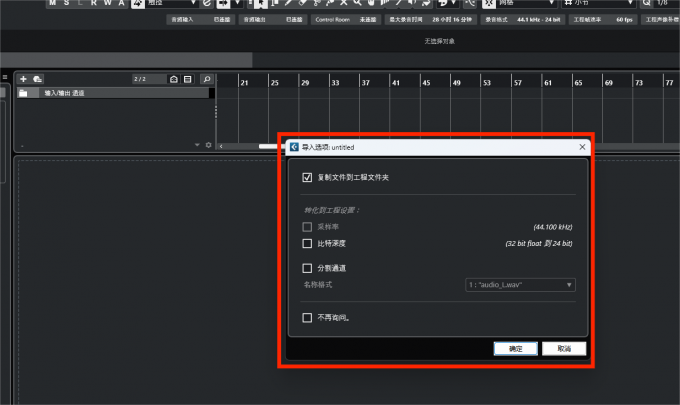The height and width of the screenshot is (405, 680).
Task: Enable the 分割通道 checkbox
Action: tap(307, 268)
